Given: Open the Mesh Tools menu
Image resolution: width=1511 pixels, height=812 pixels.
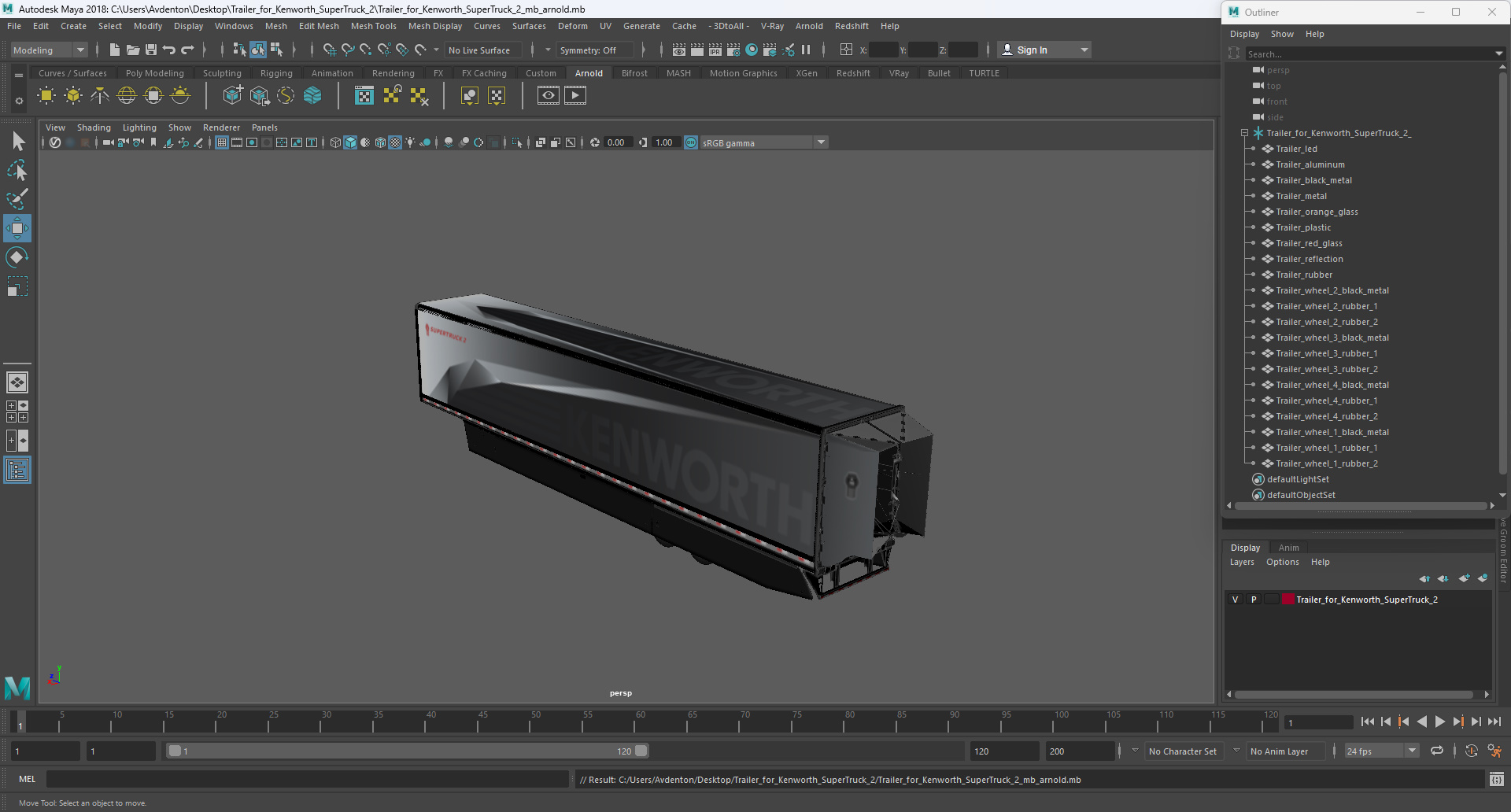Looking at the screenshot, I should pos(373,26).
